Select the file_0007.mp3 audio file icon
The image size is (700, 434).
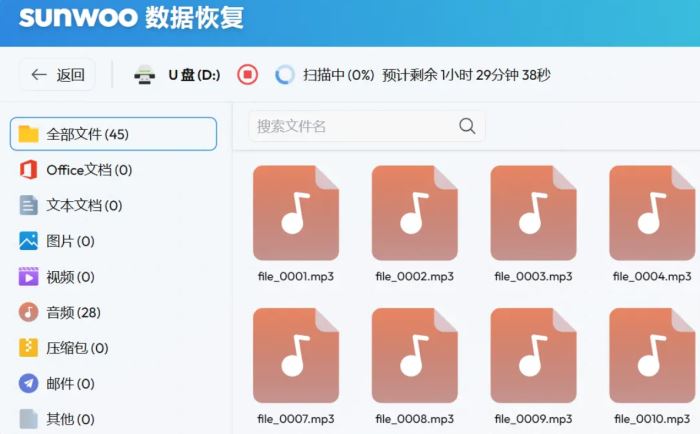tap(296, 355)
